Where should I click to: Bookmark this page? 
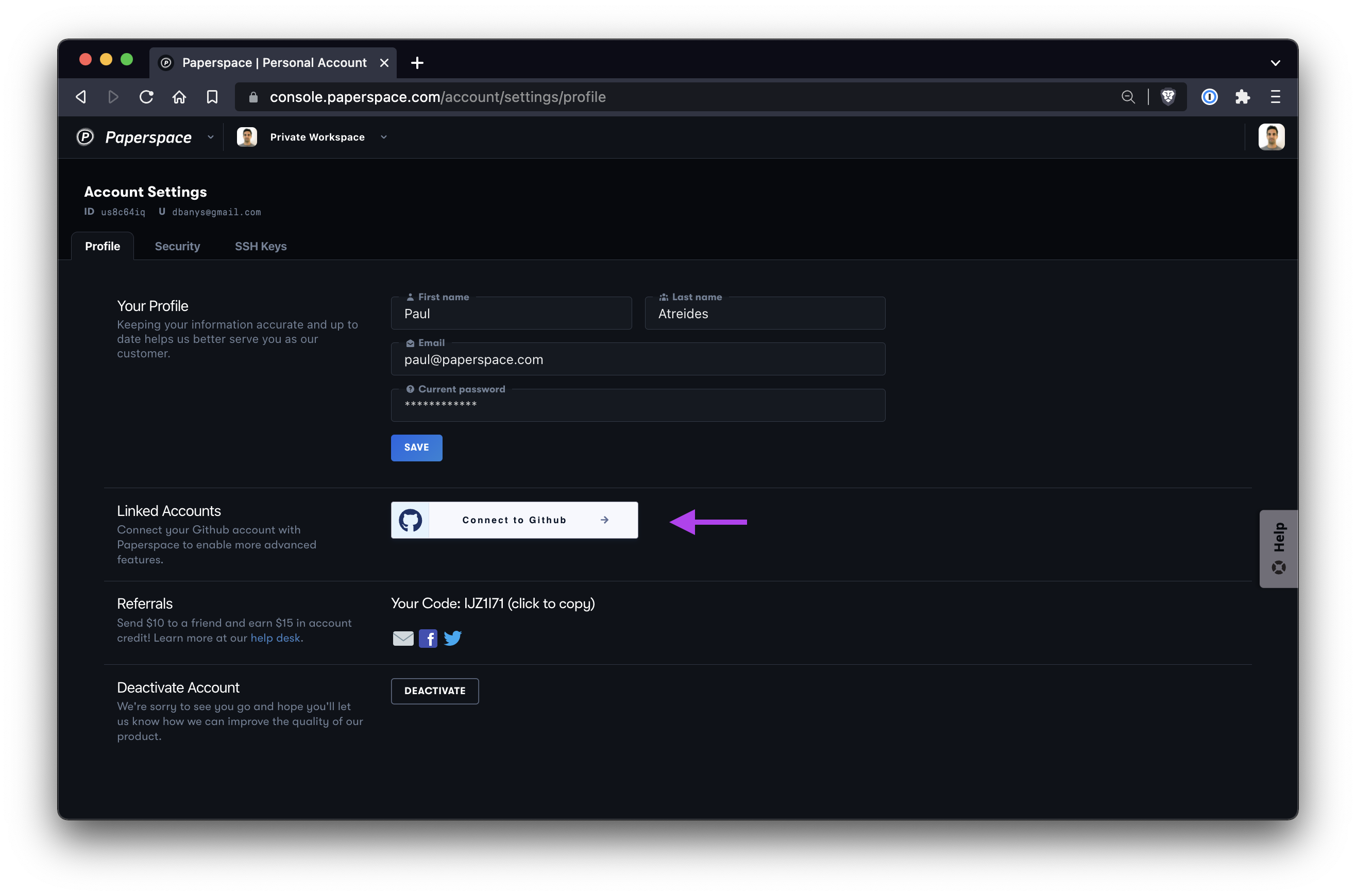pos(212,97)
